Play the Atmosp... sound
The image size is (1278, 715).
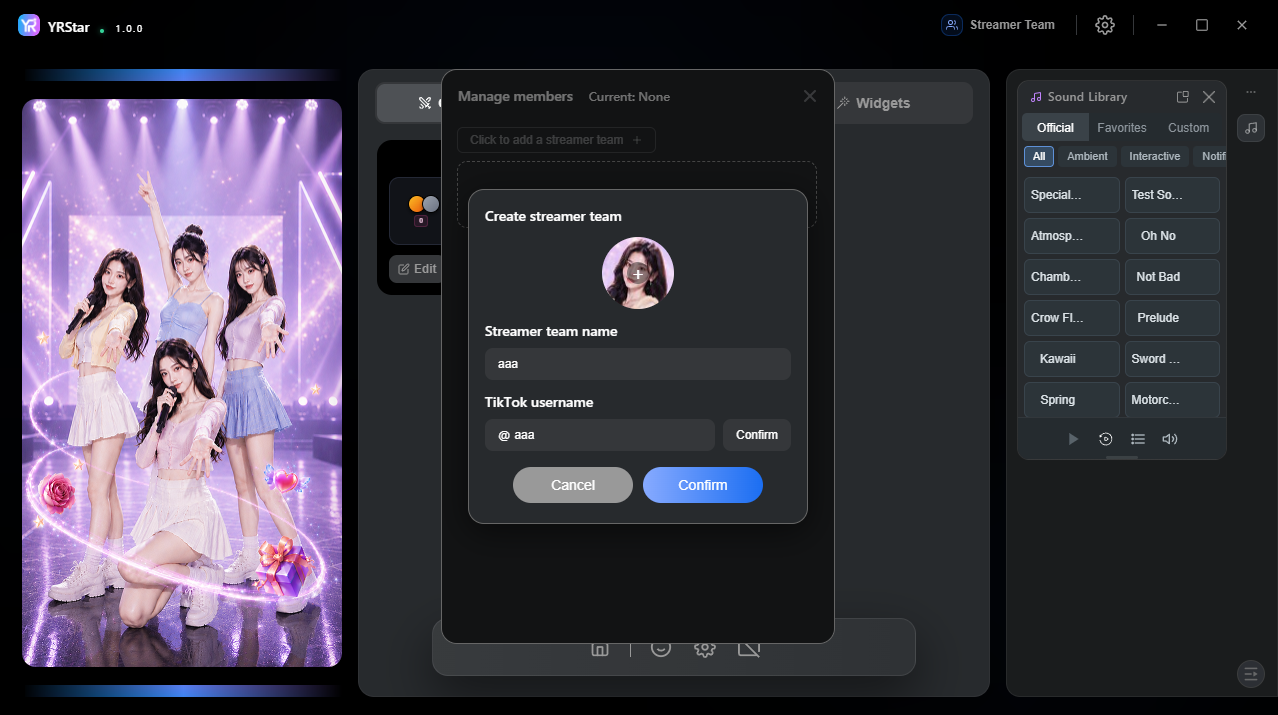(x=1072, y=236)
